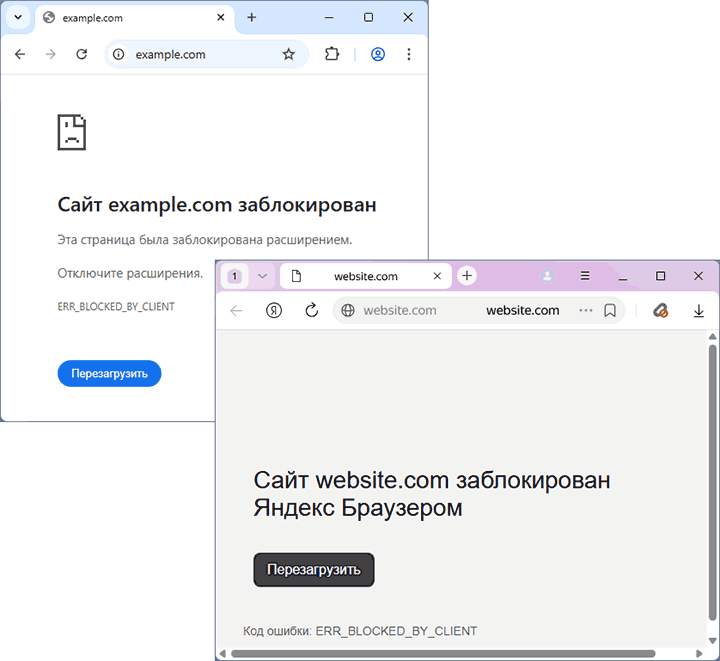
Task: Open Chrome tab search dropdown arrow
Action: point(18,17)
